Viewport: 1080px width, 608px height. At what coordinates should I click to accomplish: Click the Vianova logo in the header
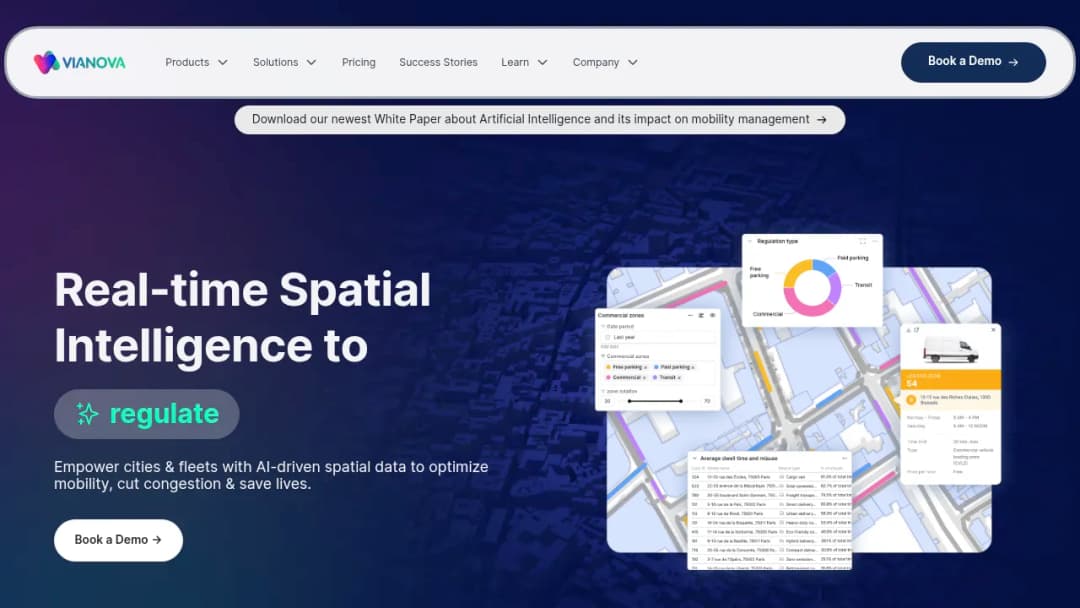(x=80, y=63)
